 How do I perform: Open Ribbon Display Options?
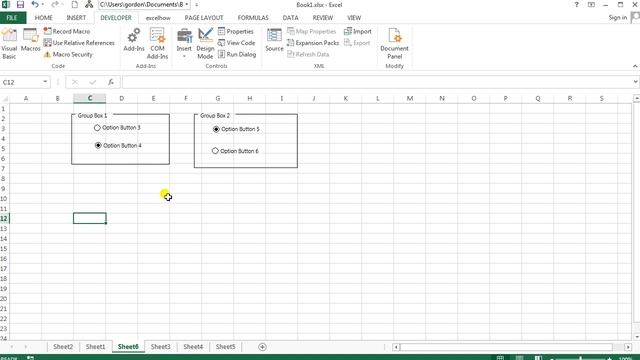coord(591,5)
